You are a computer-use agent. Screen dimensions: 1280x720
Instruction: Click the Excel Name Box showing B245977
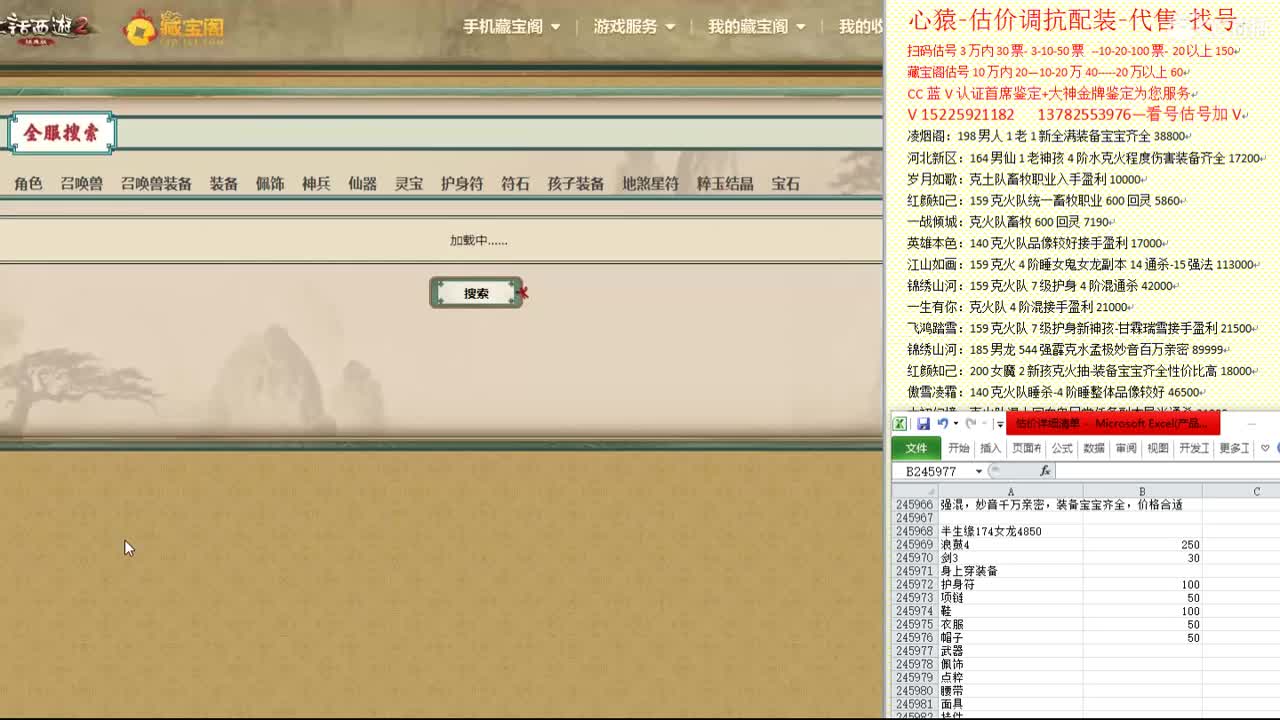(931, 471)
